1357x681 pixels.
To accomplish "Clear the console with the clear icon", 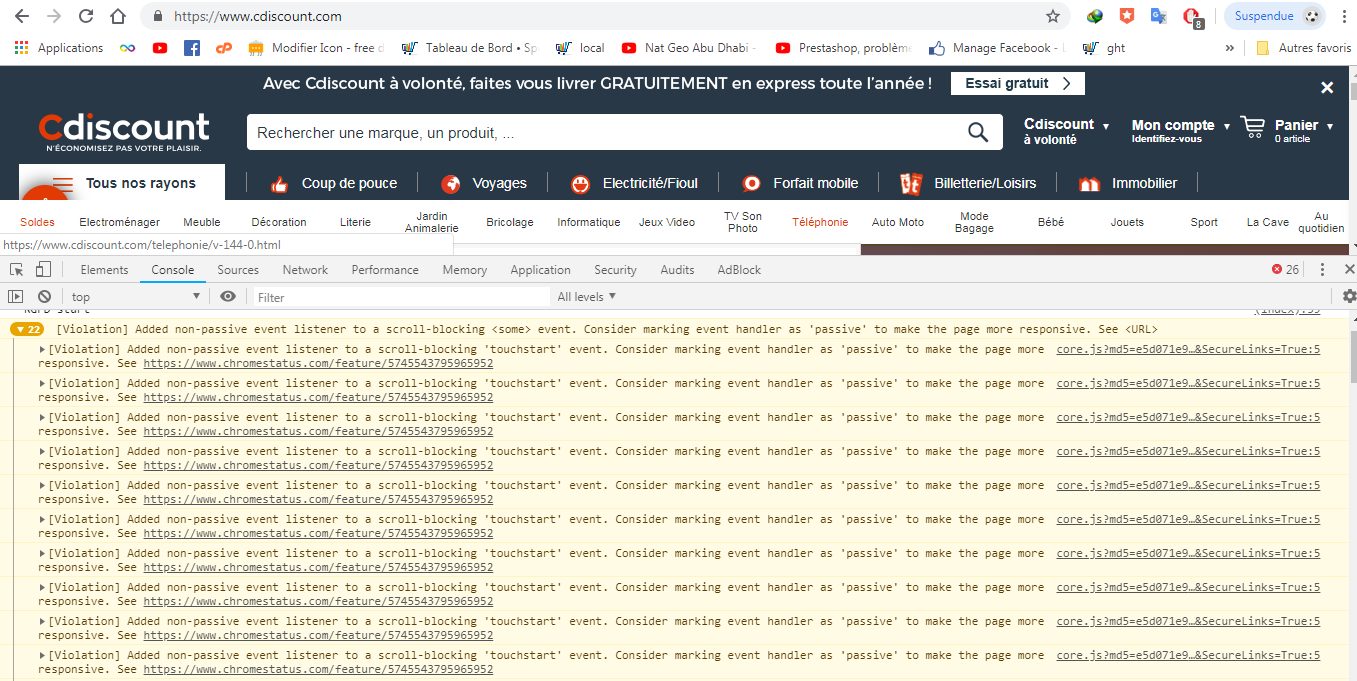I will pyautogui.click(x=44, y=297).
